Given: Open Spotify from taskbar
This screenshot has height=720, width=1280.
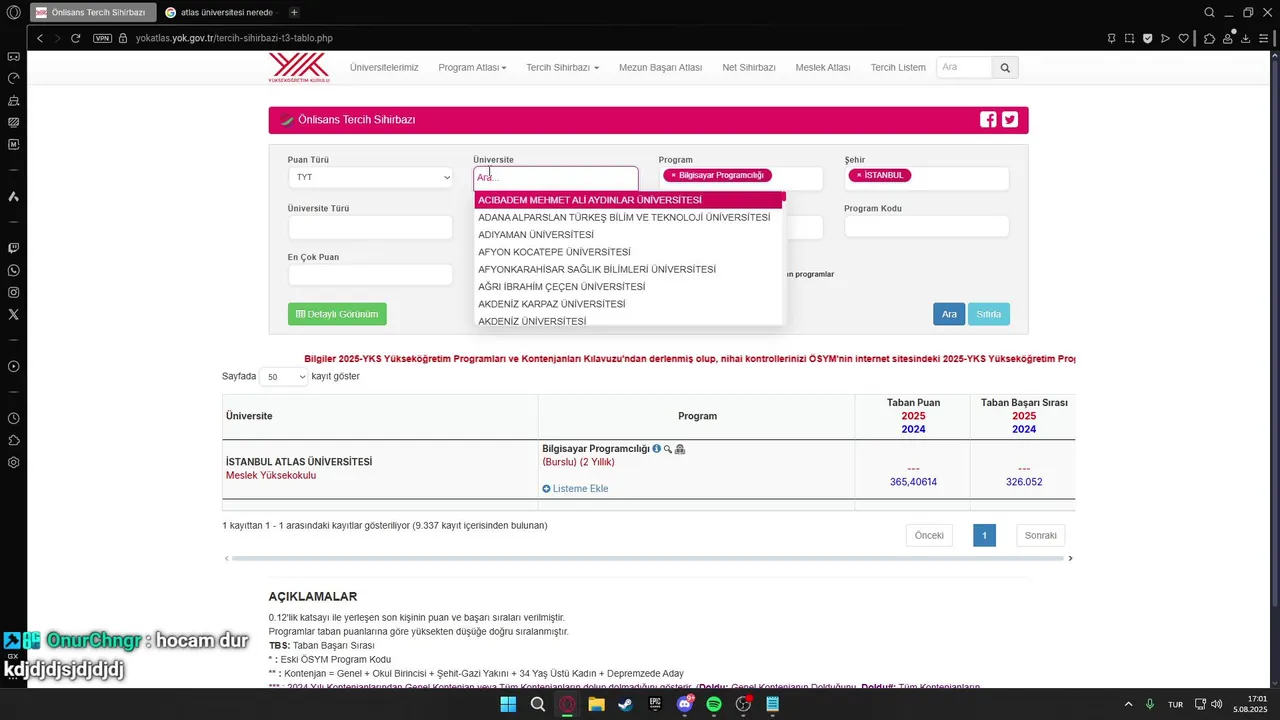Looking at the screenshot, I should pyautogui.click(x=714, y=704).
